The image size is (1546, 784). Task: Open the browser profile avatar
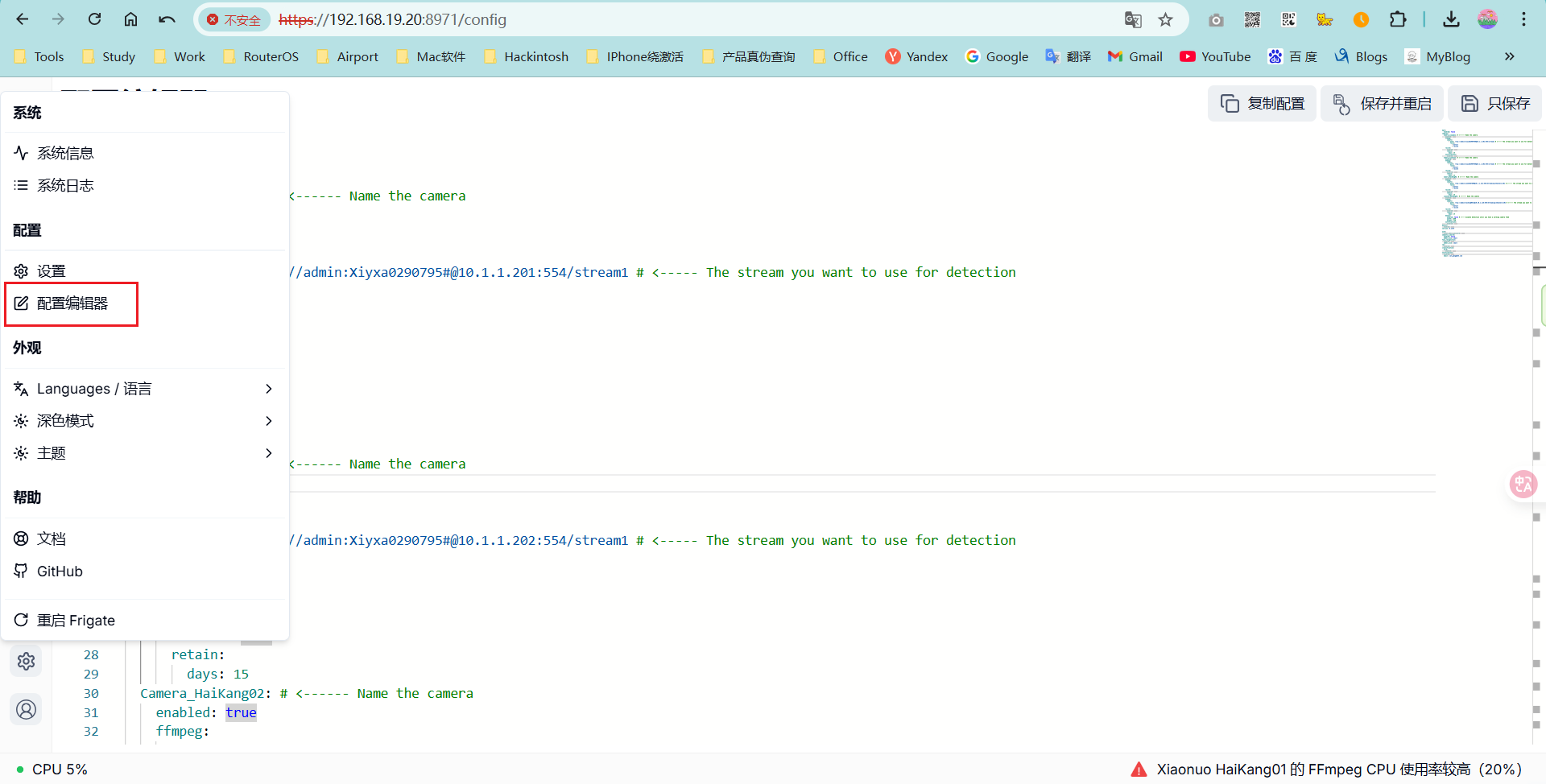tap(1487, 19)
